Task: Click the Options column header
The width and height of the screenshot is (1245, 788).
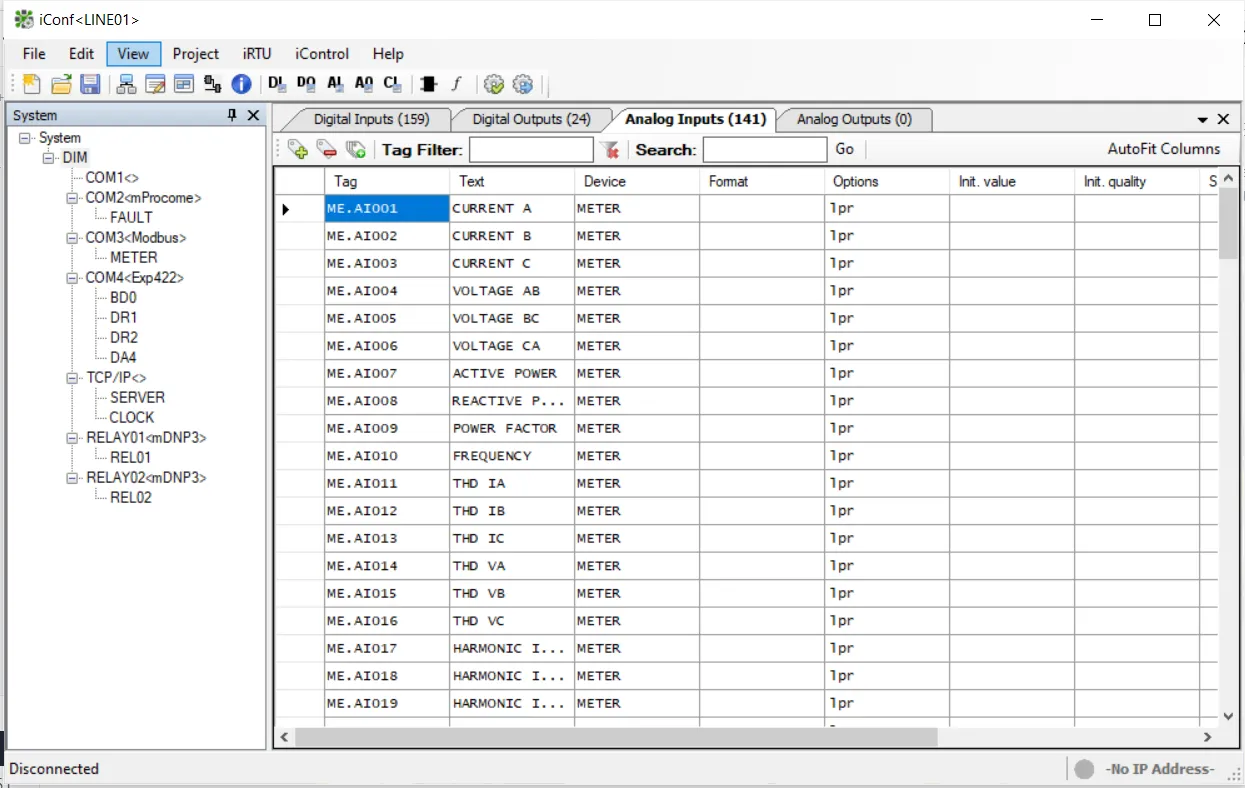Action: point(887,181)
